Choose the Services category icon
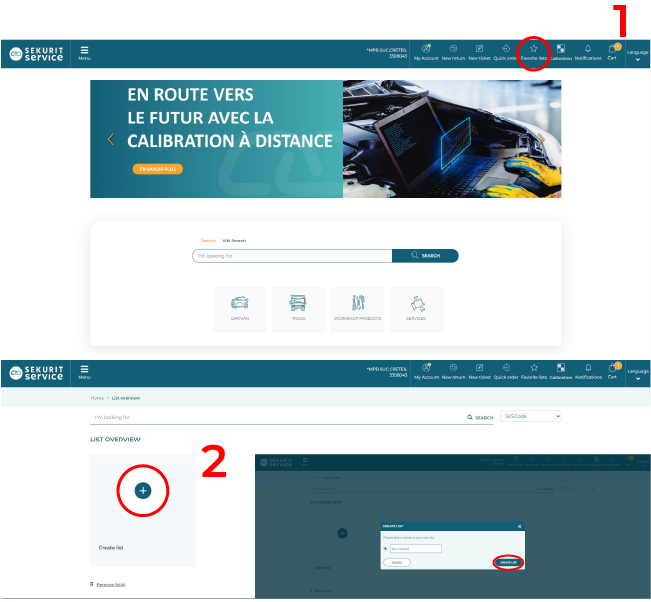The image size is (651, 602). click(416, 304)
